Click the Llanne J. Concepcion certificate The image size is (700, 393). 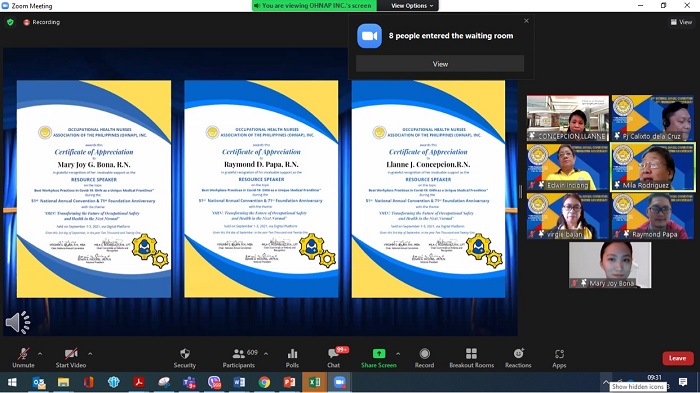[x=428, y=189]
